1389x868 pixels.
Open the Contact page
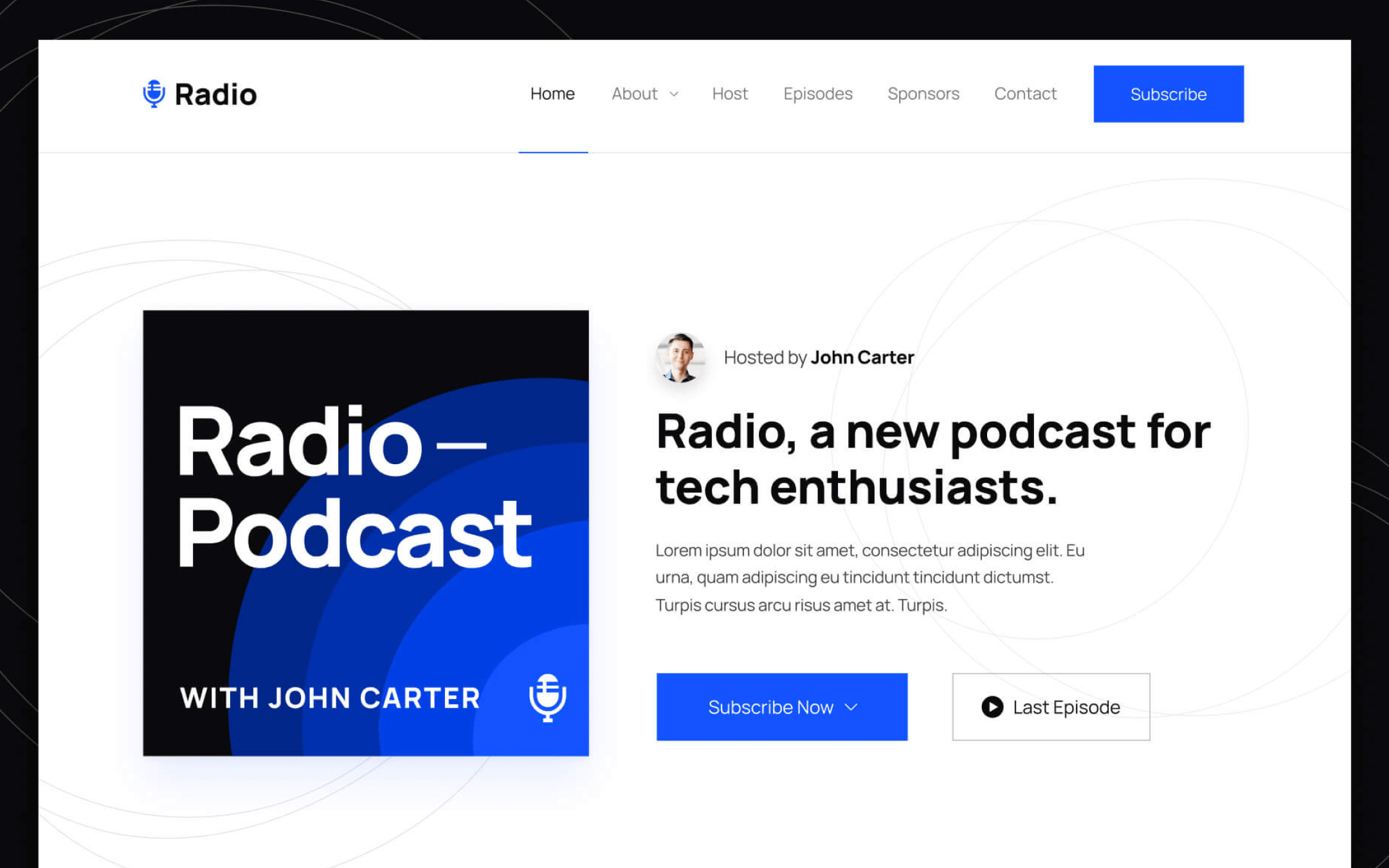1026,94
